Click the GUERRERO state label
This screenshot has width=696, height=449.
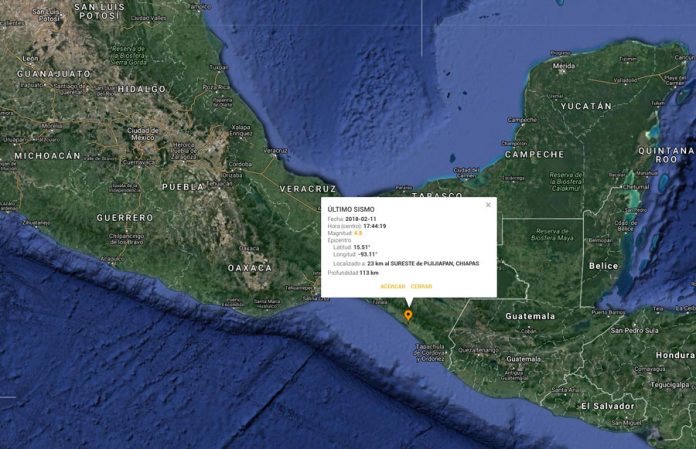(x=125, y=218)
